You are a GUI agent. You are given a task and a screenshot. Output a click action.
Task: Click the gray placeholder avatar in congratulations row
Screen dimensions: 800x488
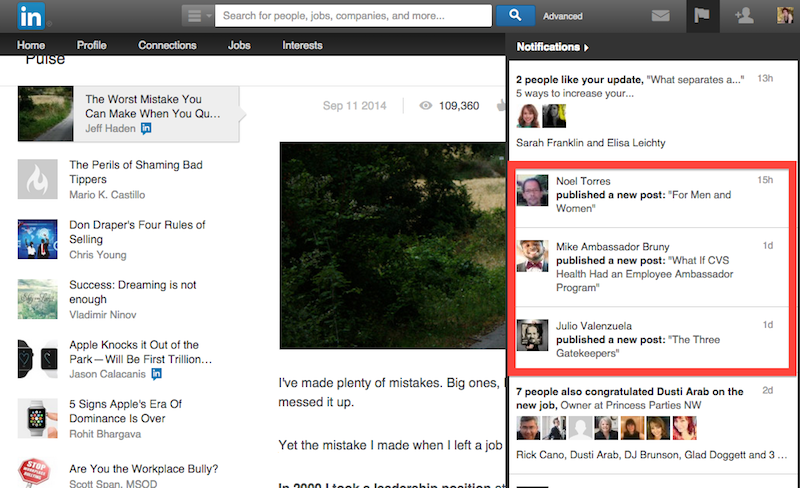pos(580,428)
